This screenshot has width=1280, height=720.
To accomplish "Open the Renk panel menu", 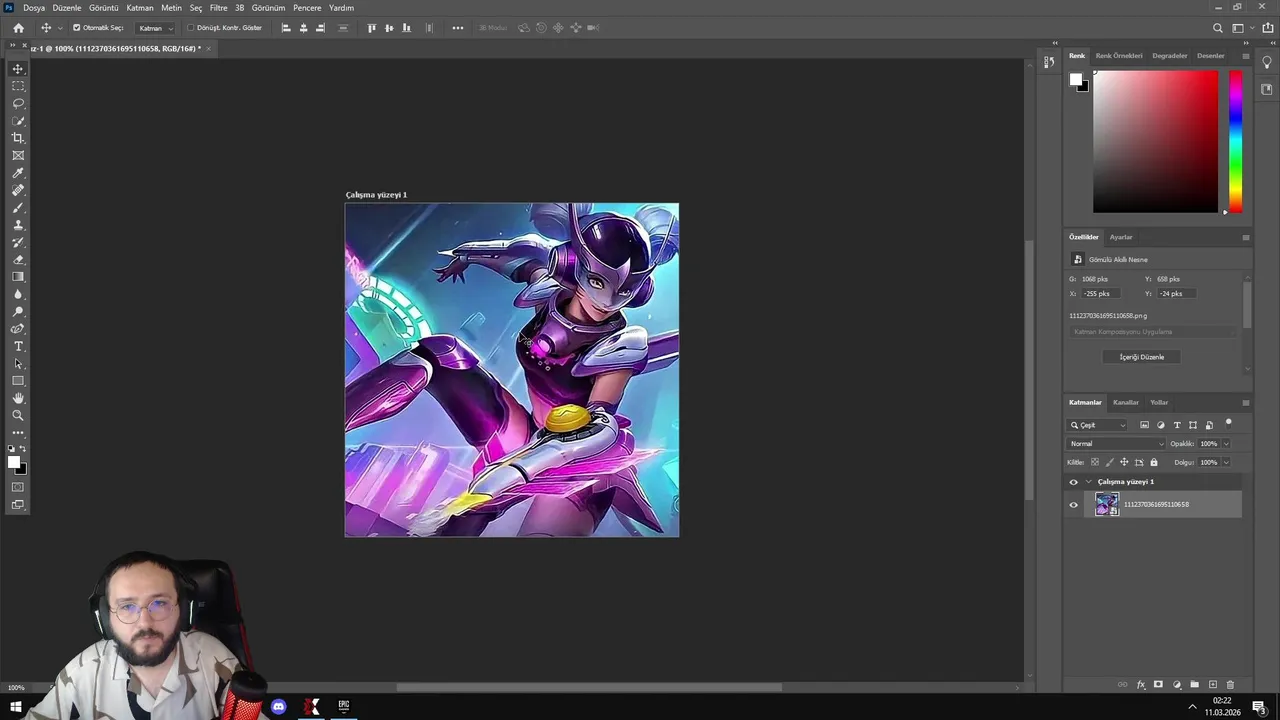I will 1245,56.
